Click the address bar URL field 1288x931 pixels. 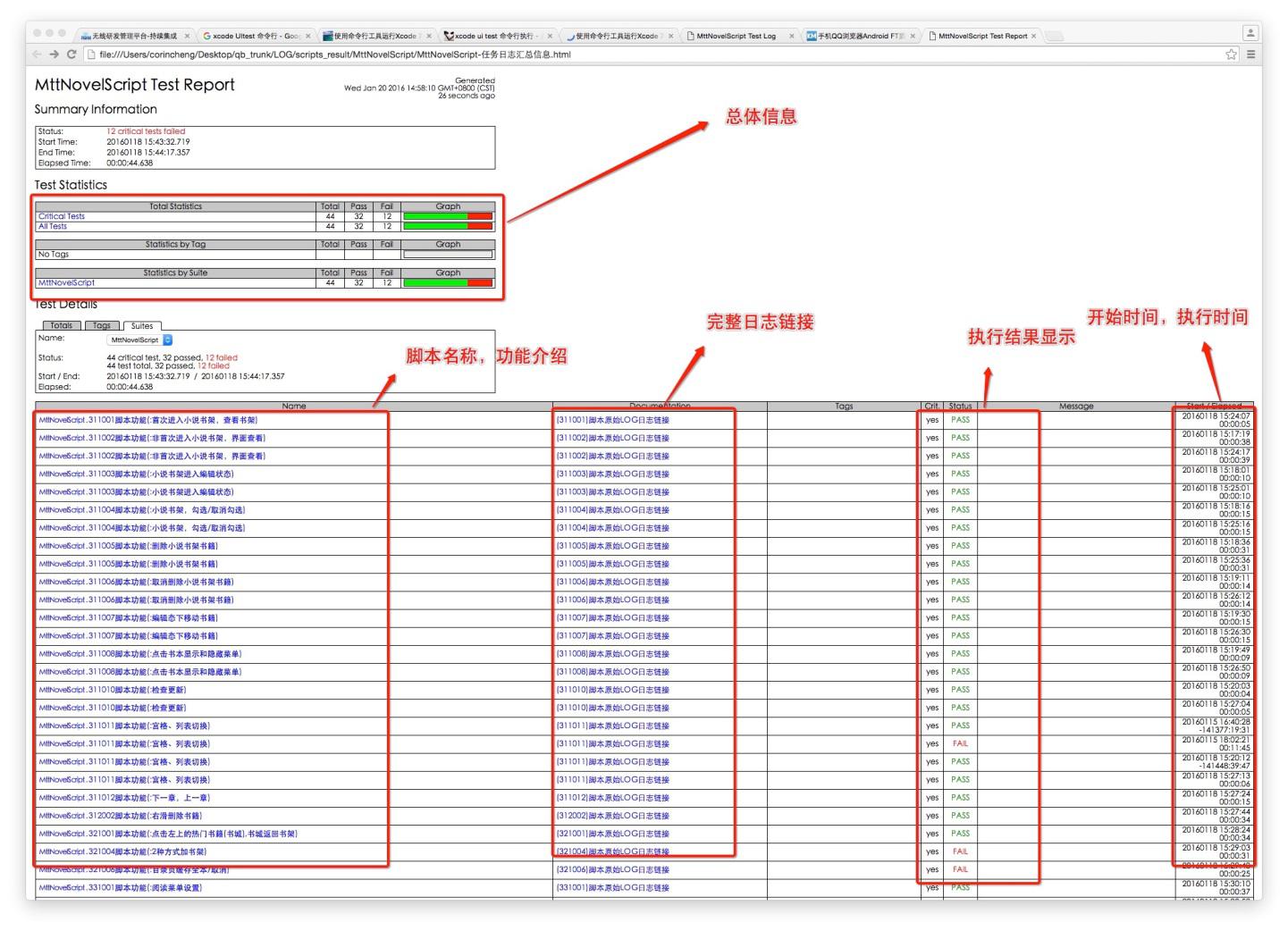pos(626,55)
